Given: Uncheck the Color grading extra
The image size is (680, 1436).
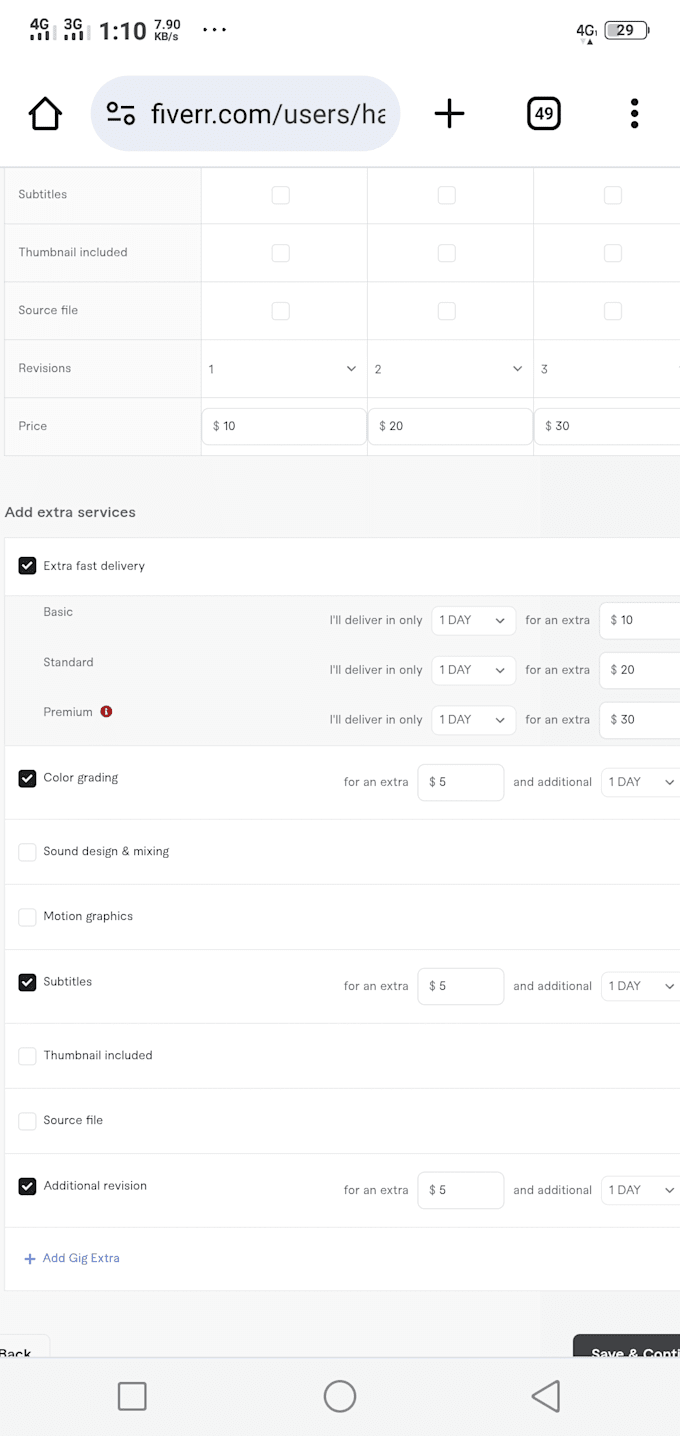Looking at the screenshot, I should 28,778.
